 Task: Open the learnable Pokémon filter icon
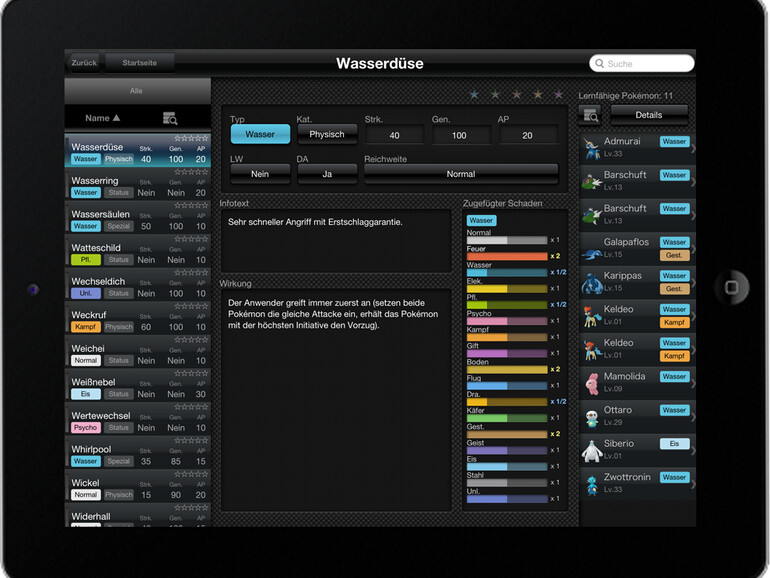(591, 115)
